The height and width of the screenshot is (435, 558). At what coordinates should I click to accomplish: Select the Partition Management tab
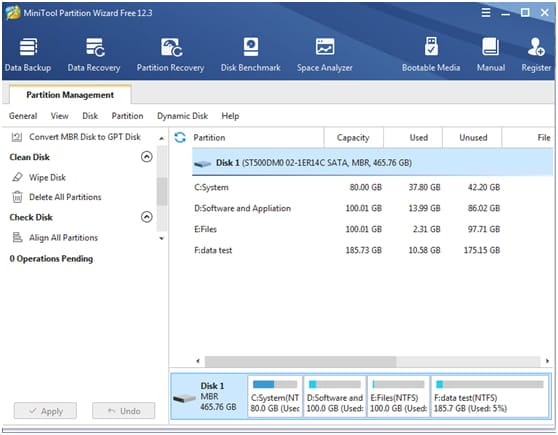[x=70, y=95]
